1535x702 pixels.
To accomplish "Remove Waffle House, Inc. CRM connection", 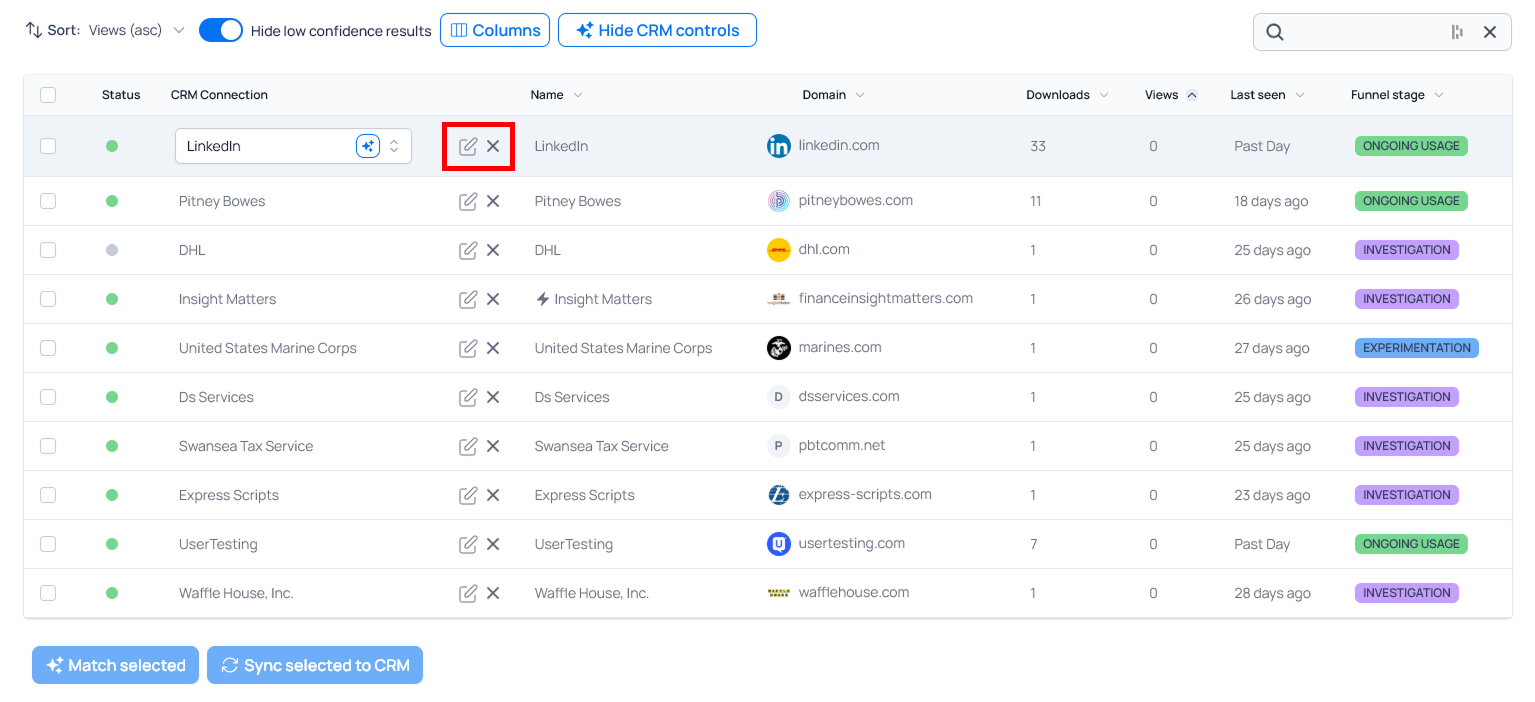I will tap(493, 593).
